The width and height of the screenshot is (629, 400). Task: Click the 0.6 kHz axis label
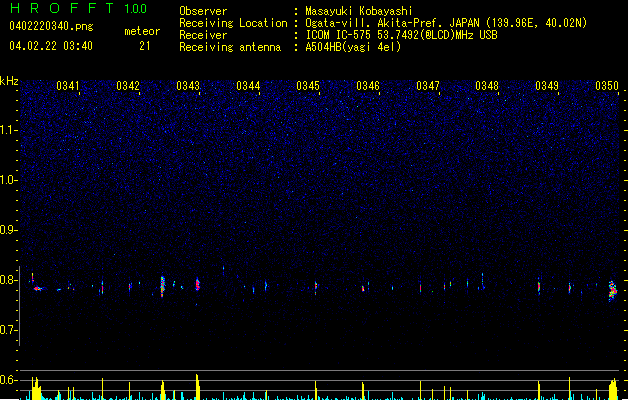pyautogui.click(x=9, y=380)
